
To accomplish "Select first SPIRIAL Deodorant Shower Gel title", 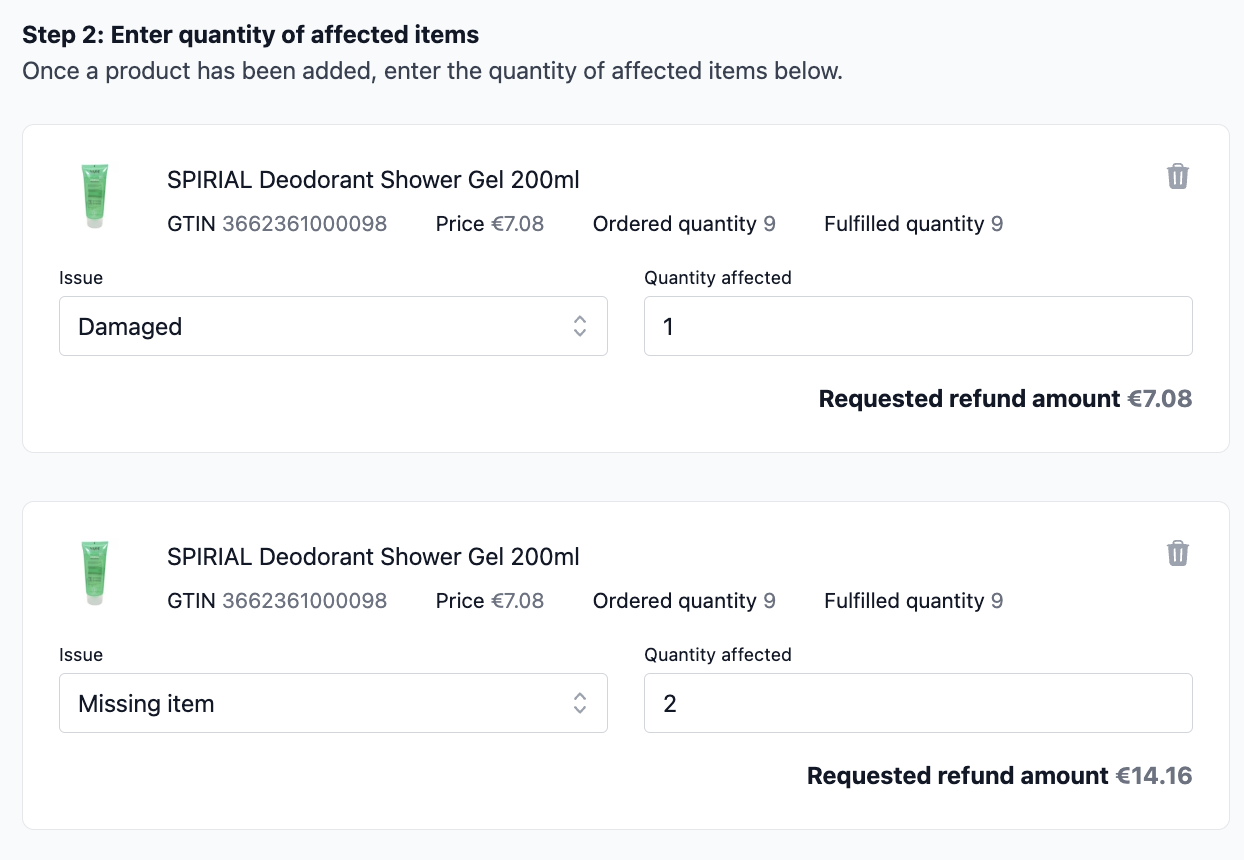I will point(373,180).
